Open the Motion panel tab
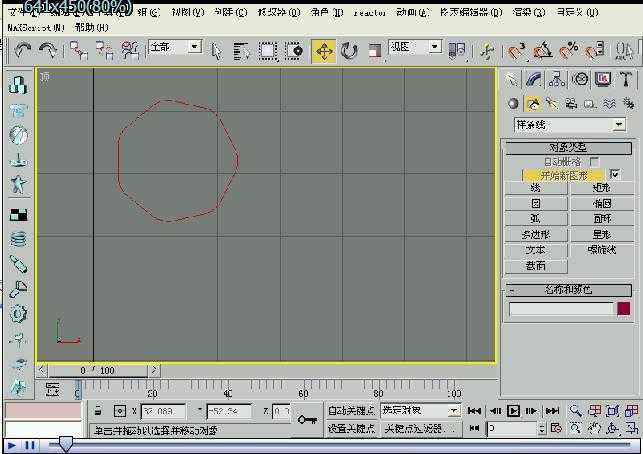Image resolution: width=643 pixels, height=454 pixels. point(580,79)
